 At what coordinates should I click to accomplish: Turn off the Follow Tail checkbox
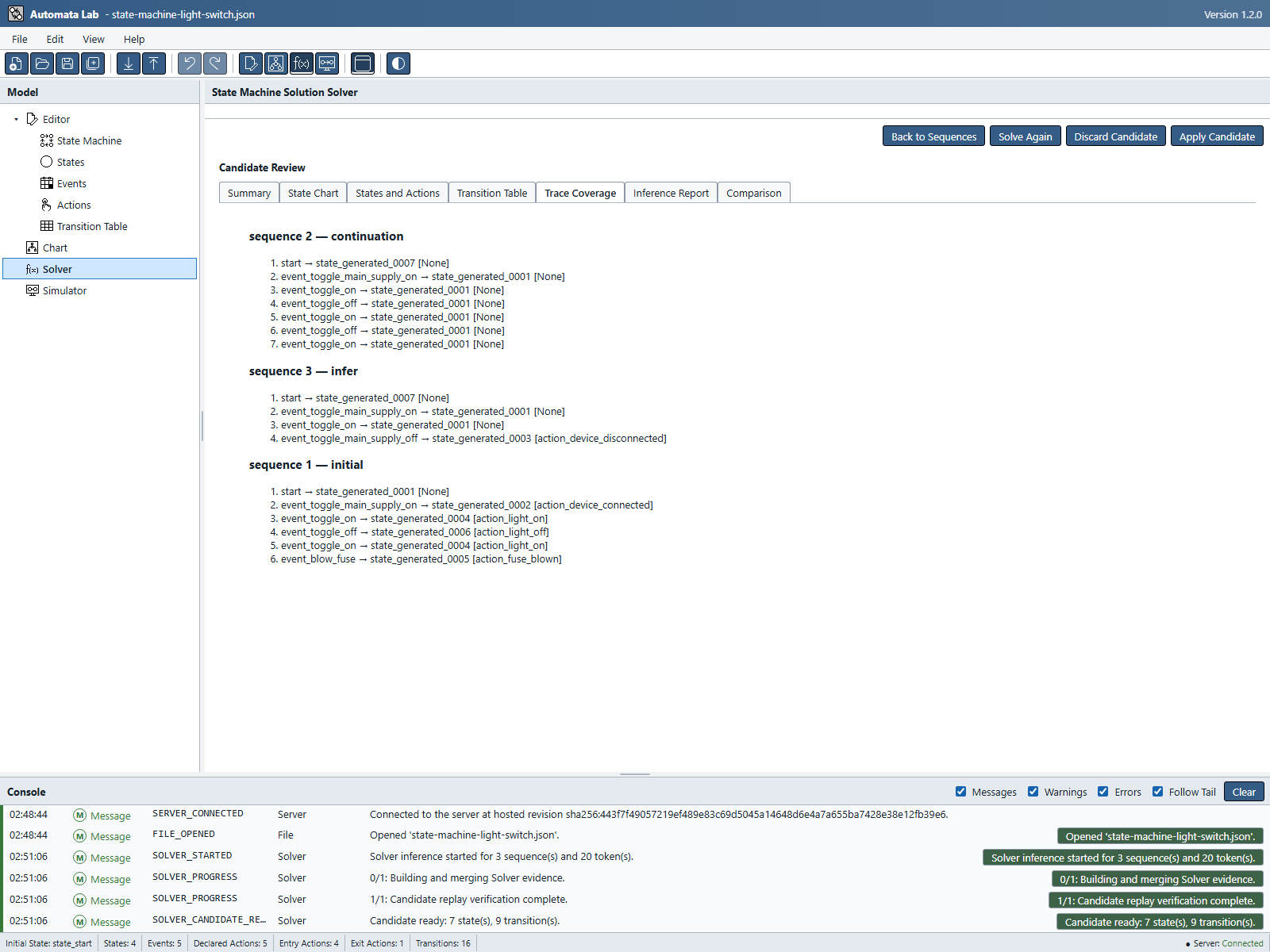point(1158,792)
